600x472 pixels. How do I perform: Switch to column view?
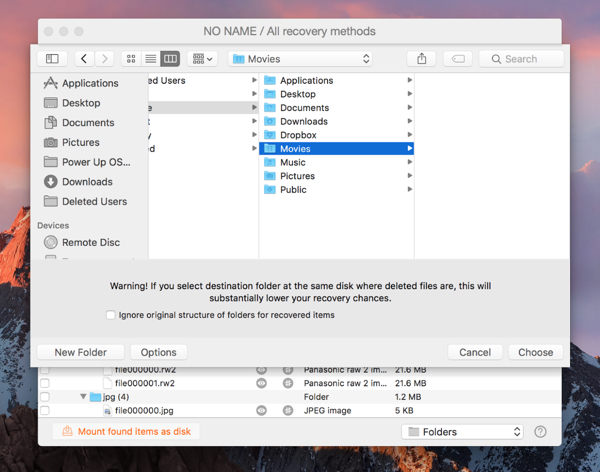tap(170, 59)
